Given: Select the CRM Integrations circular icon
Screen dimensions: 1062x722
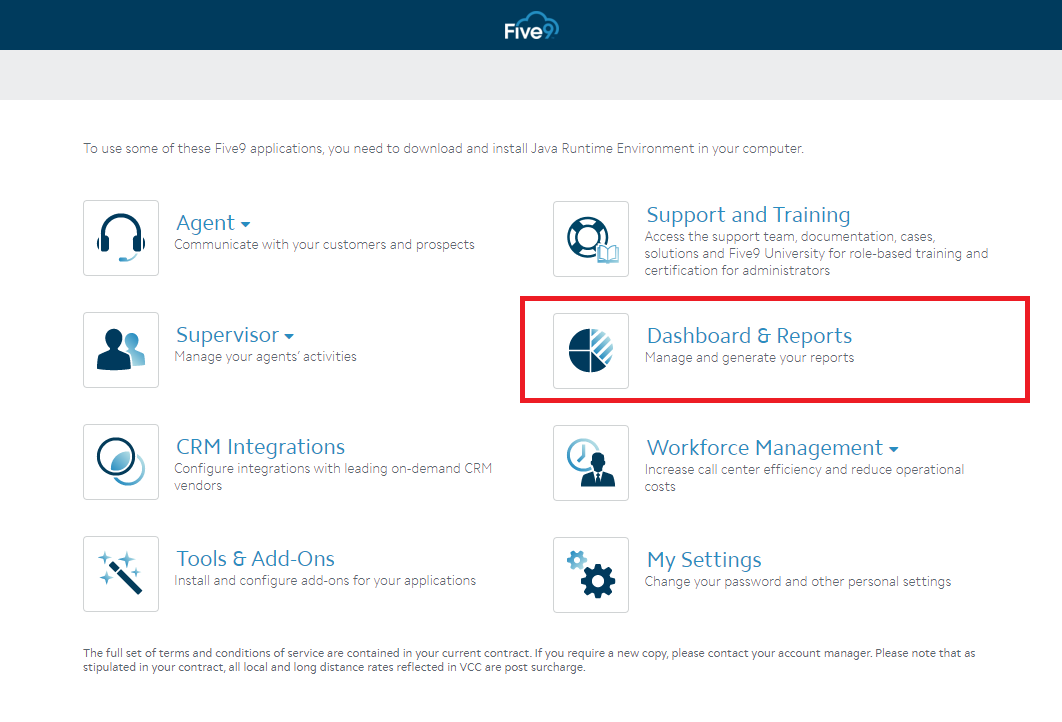Looking at the screenshot, I should [x=121, y=462].
